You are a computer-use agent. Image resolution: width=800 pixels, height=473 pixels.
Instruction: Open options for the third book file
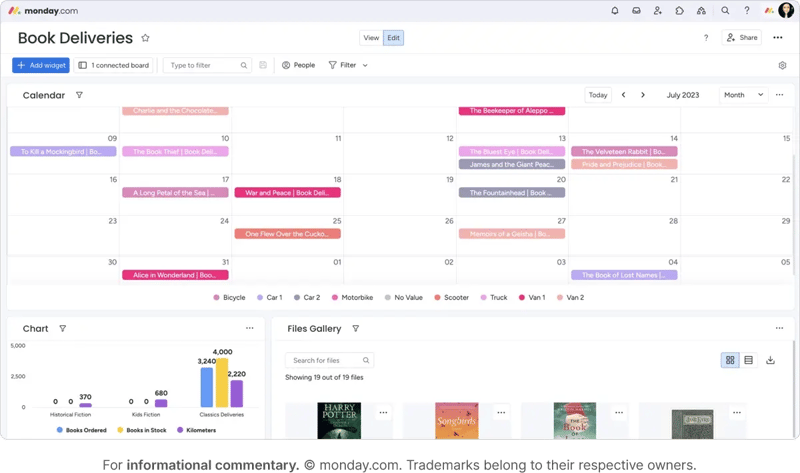[619, 412]
